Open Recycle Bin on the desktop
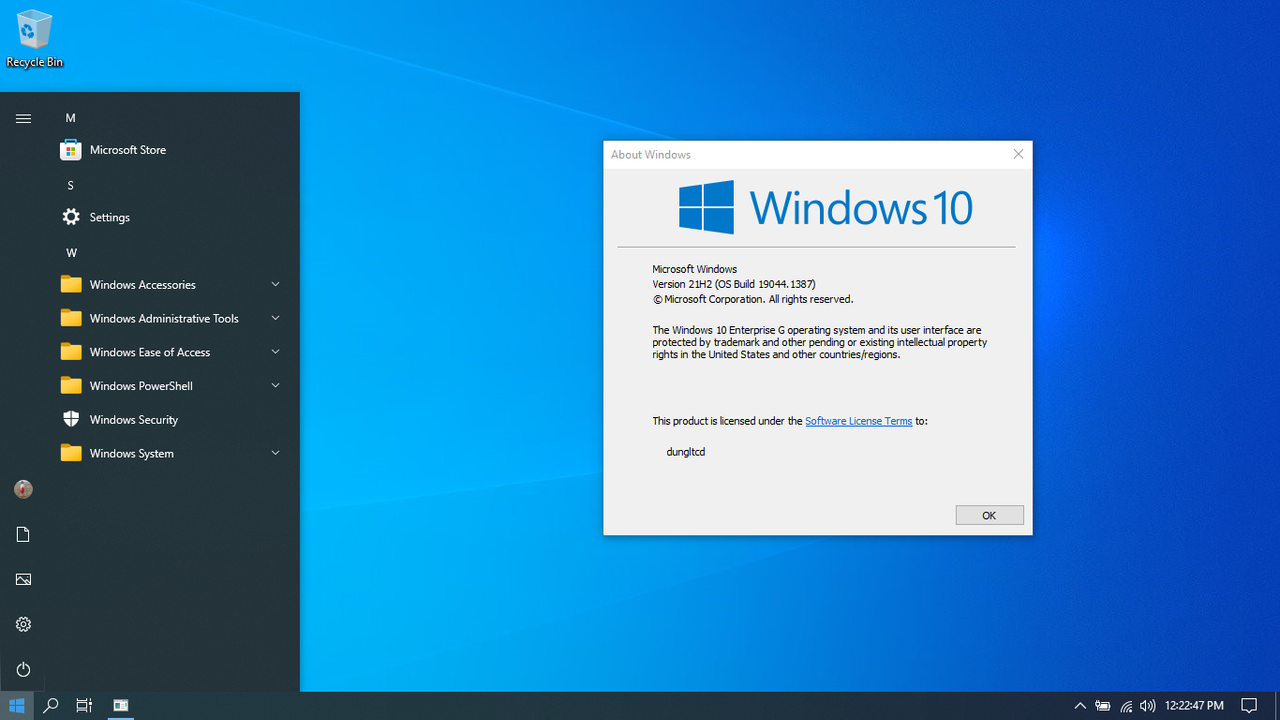1280x720 pixels. 34,40
